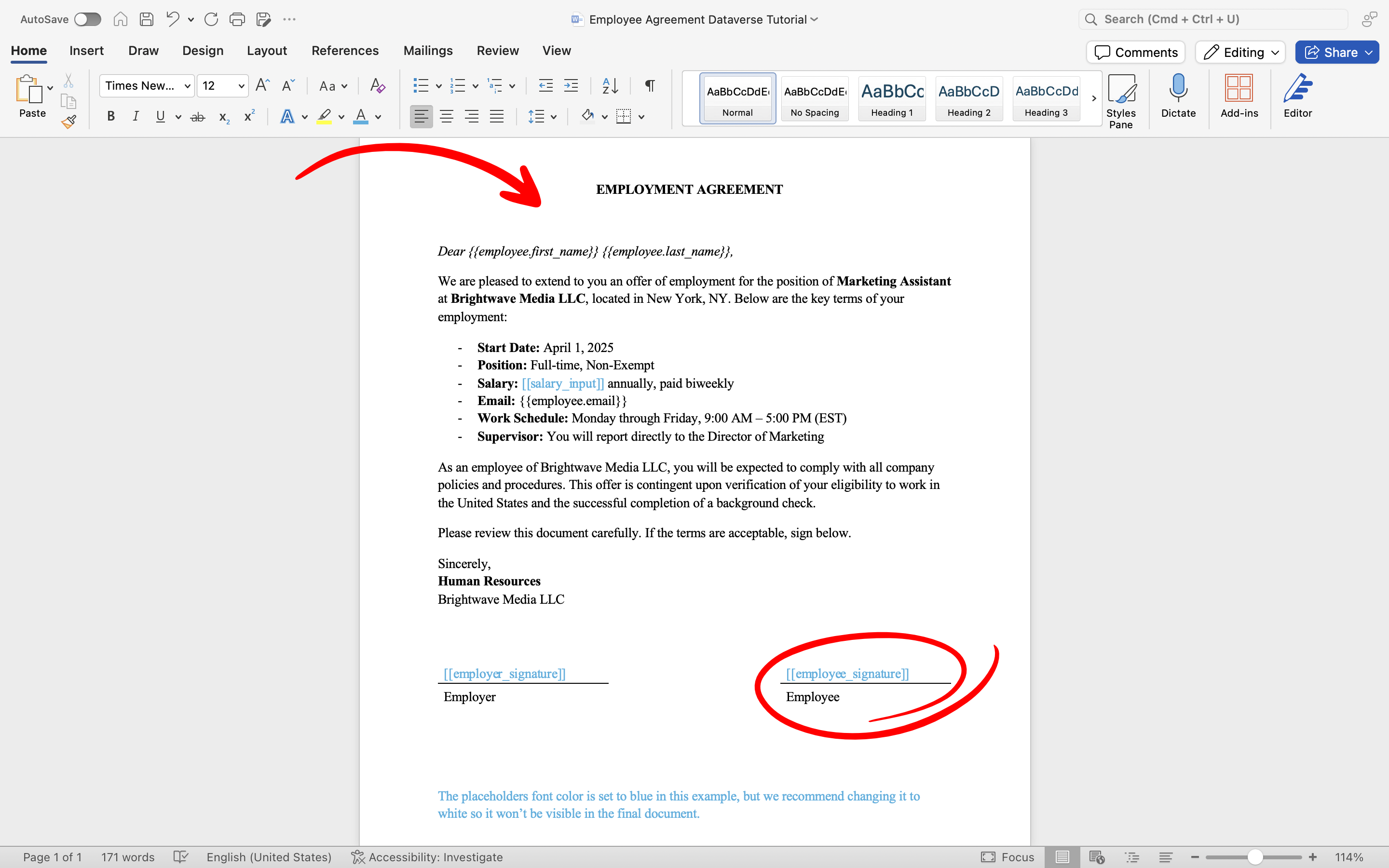Open the Editor pane

[1297, 97]
